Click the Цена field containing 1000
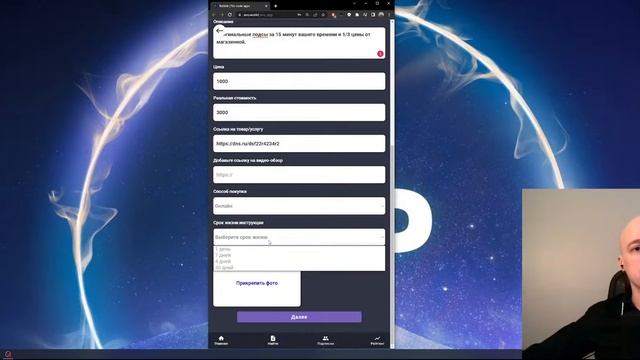 299,81
